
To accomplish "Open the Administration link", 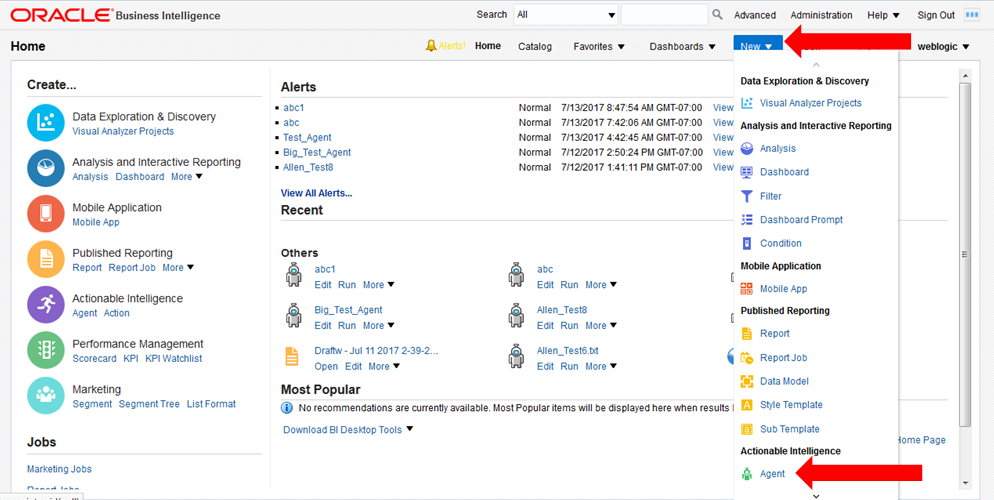I will point(821,15).
